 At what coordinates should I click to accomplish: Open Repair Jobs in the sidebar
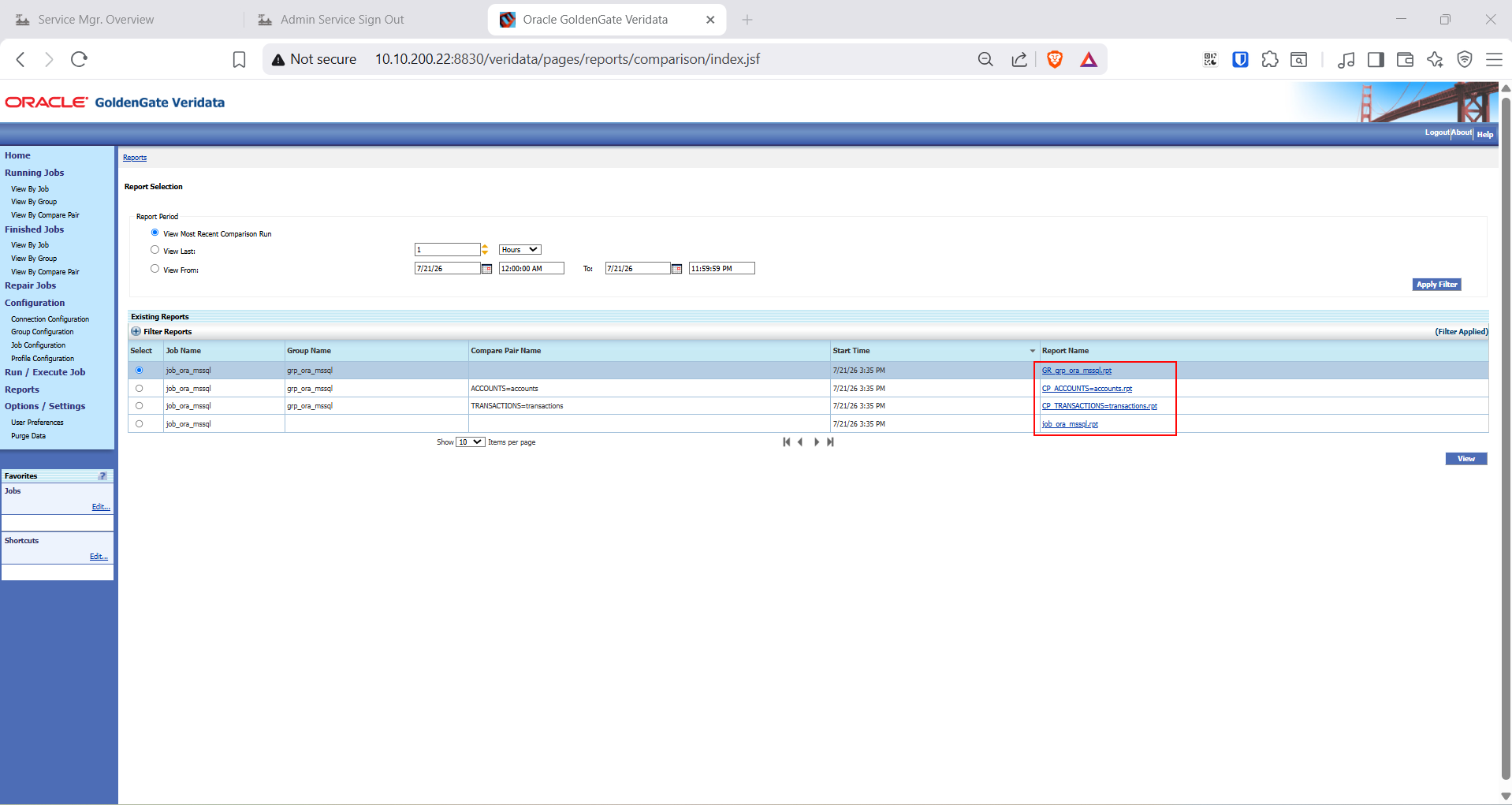pyautogui.click(x=31, y=286)
